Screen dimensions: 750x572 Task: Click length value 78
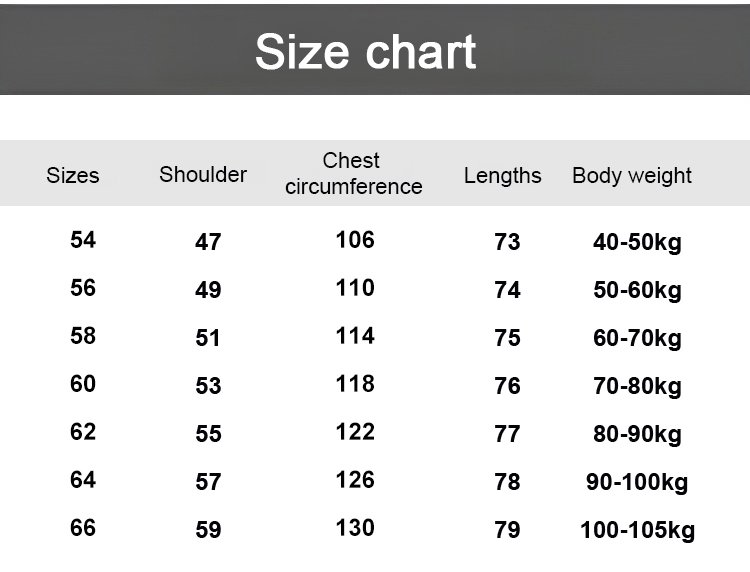[x=507, y=482]
